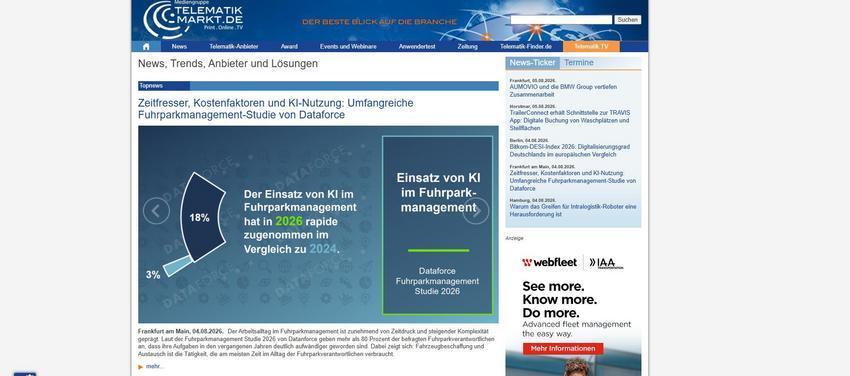Open Events und Webinare menu
850x376 pixels.
348,47
